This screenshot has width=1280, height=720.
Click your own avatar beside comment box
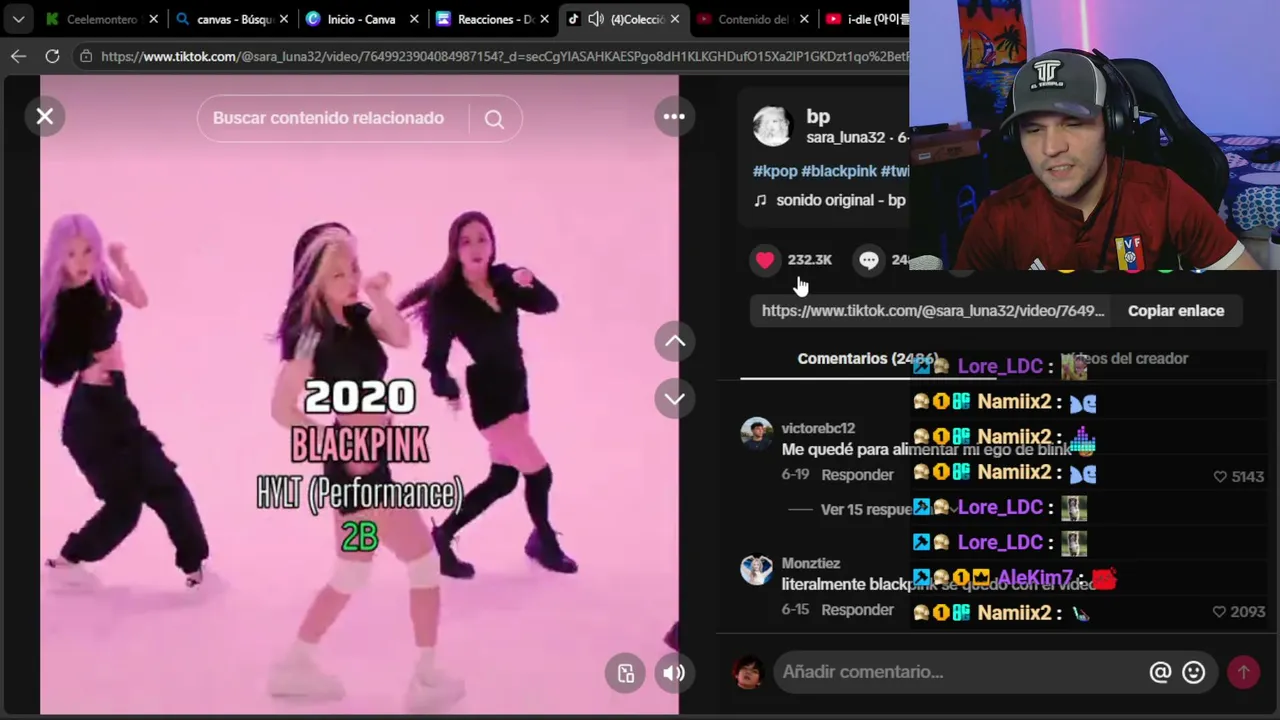coord(748,672)
